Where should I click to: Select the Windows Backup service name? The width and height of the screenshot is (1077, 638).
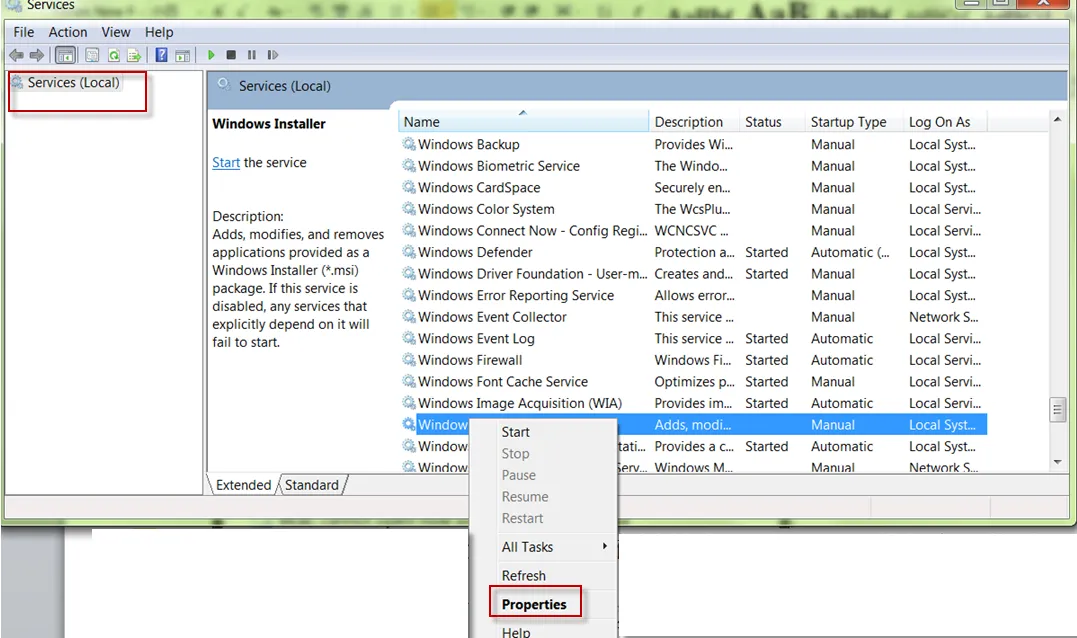[468, 144]
